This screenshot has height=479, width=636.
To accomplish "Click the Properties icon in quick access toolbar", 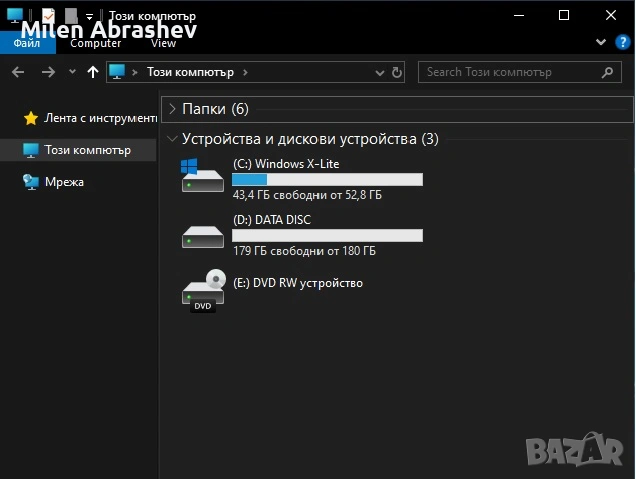I will point(48,15).
